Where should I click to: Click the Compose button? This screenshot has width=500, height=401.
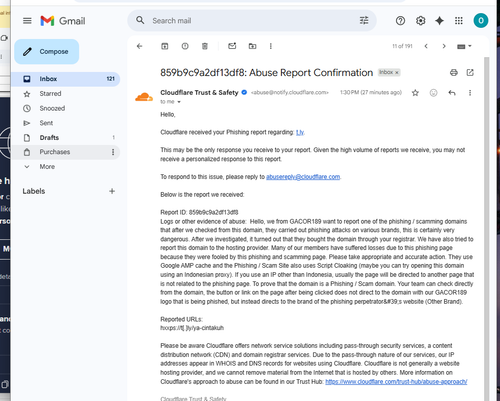click(x=47, y=52)
